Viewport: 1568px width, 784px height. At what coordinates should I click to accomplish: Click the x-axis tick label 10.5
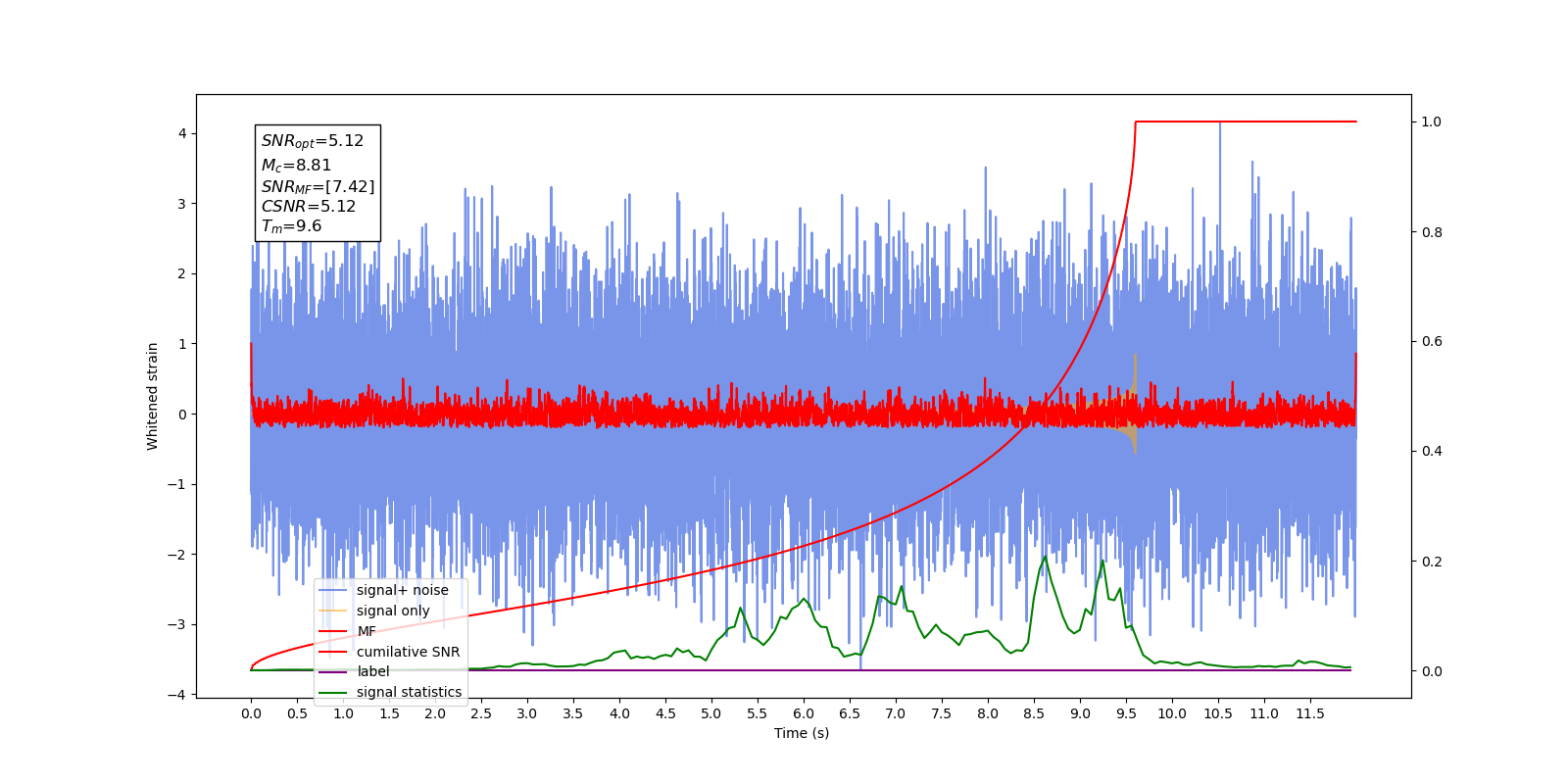[1218, 713]
